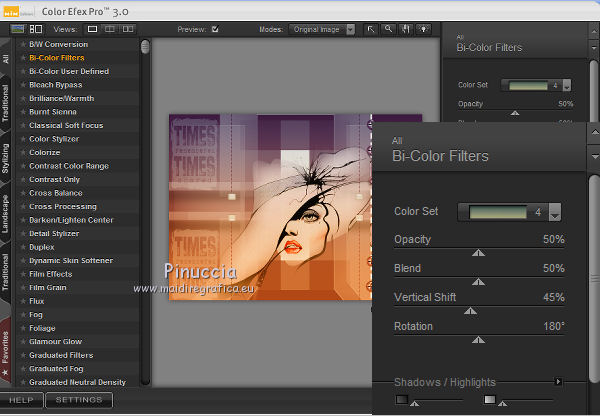Select the Foliage filter
Screen dimensions: 600x416
42,328
